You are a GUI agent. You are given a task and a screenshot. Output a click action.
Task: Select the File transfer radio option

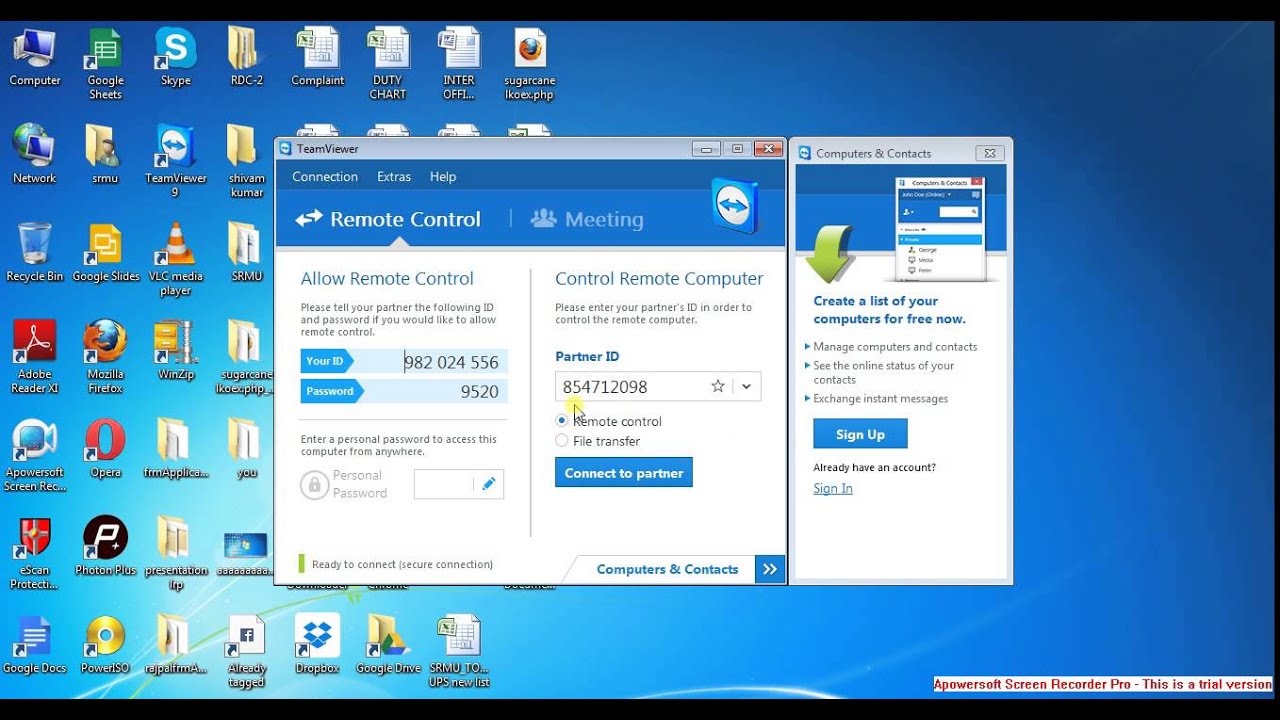pos(562,441)
